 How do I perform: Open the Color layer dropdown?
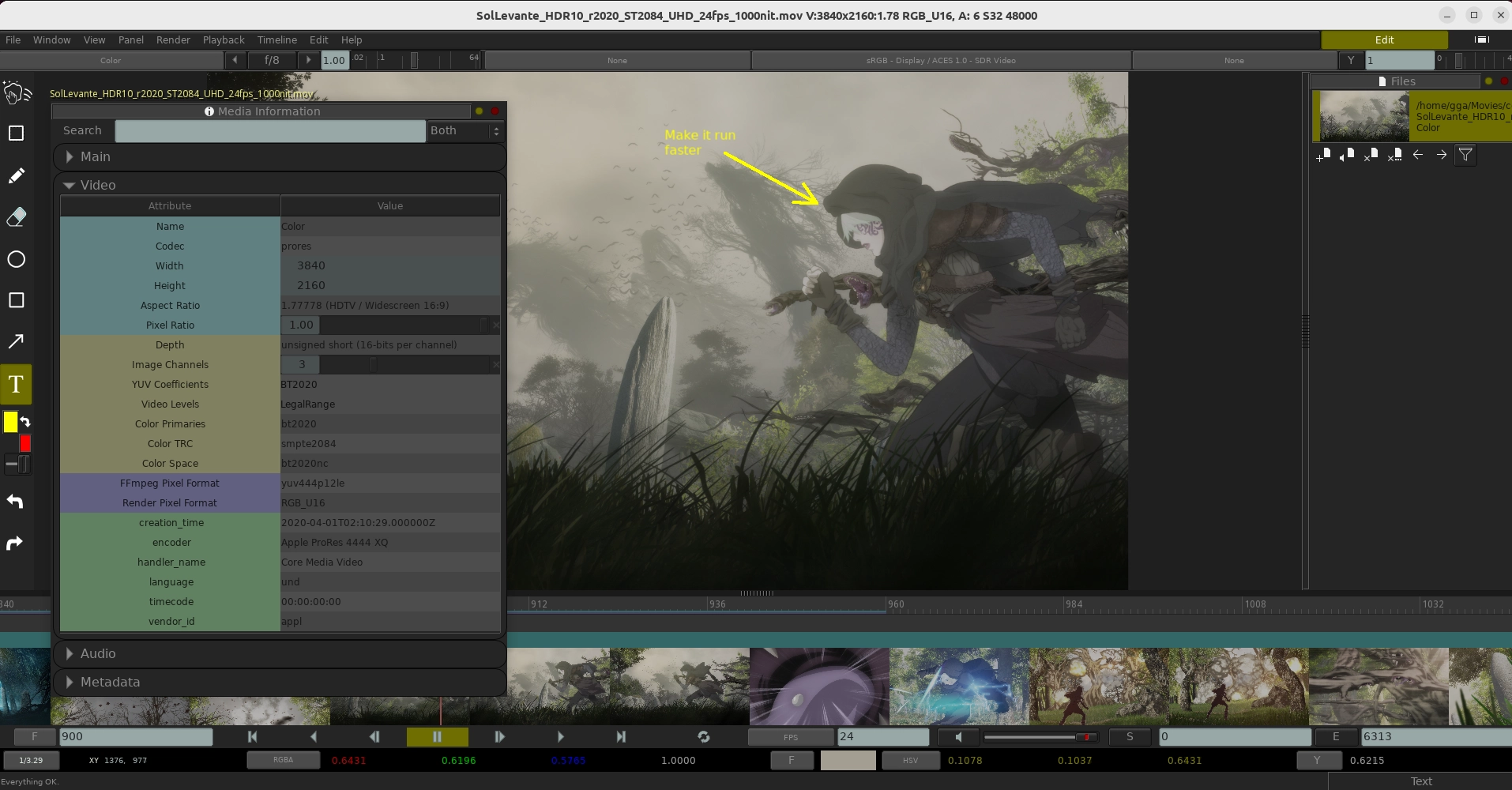pos(111,60)
